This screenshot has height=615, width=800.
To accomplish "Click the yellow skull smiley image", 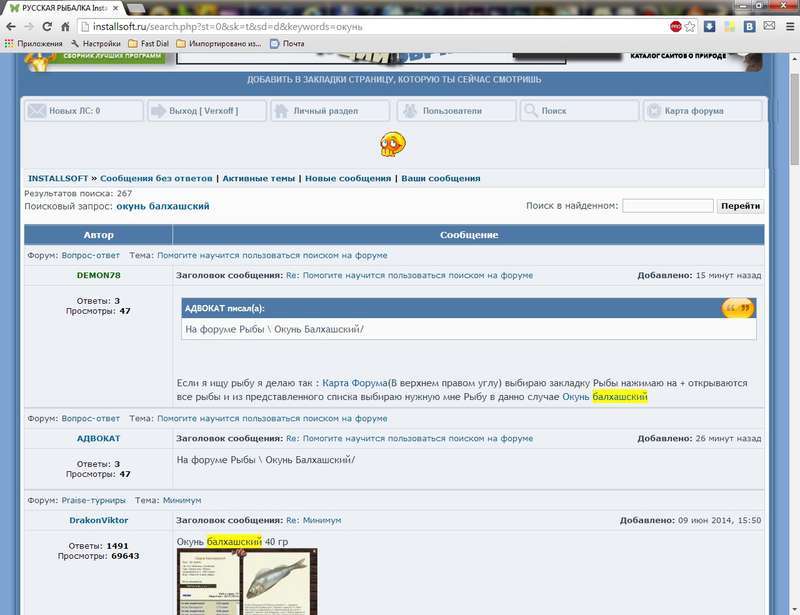I will pos(392,144).
